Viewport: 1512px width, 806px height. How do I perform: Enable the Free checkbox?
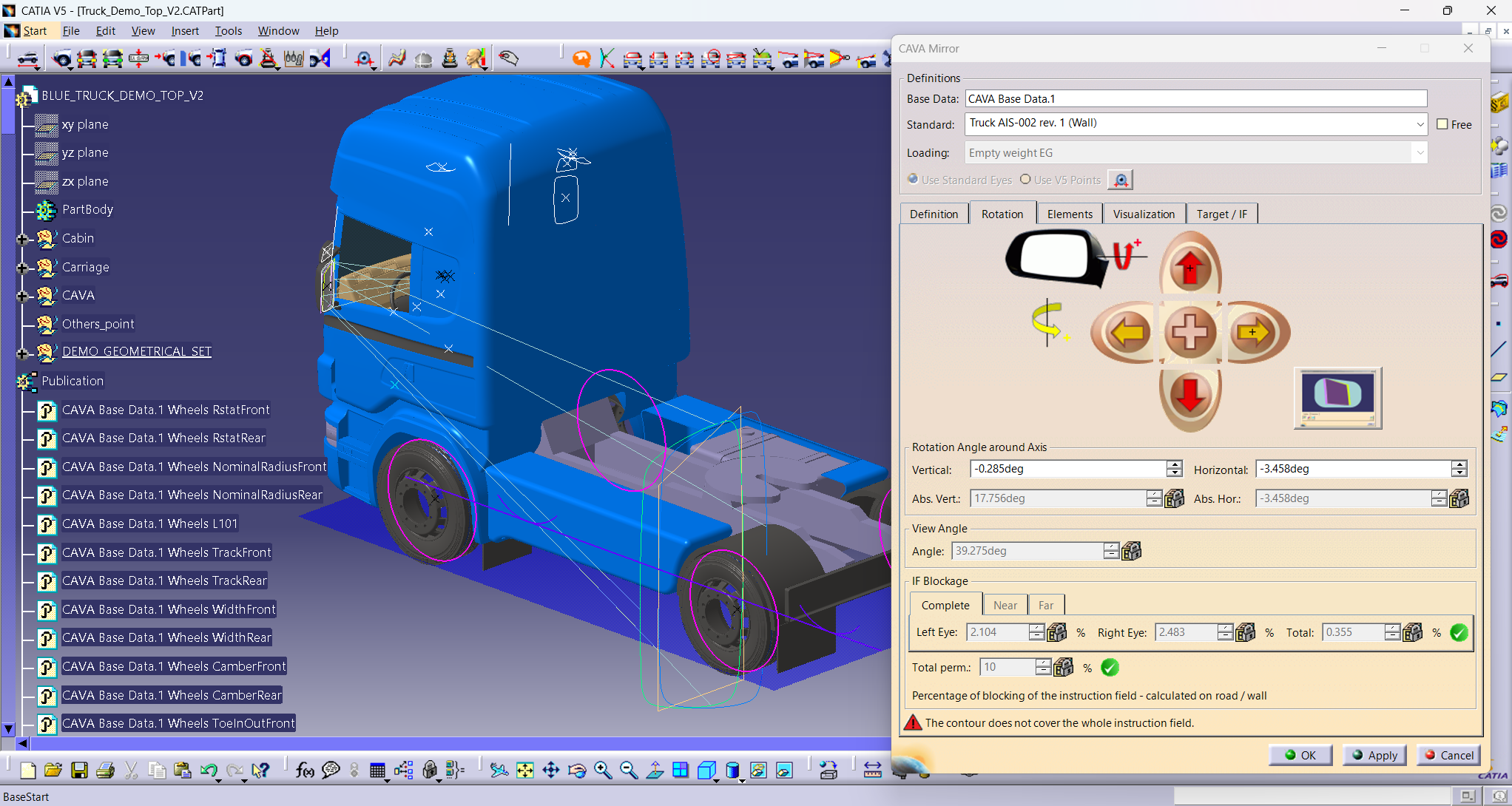coord(1442,124)
